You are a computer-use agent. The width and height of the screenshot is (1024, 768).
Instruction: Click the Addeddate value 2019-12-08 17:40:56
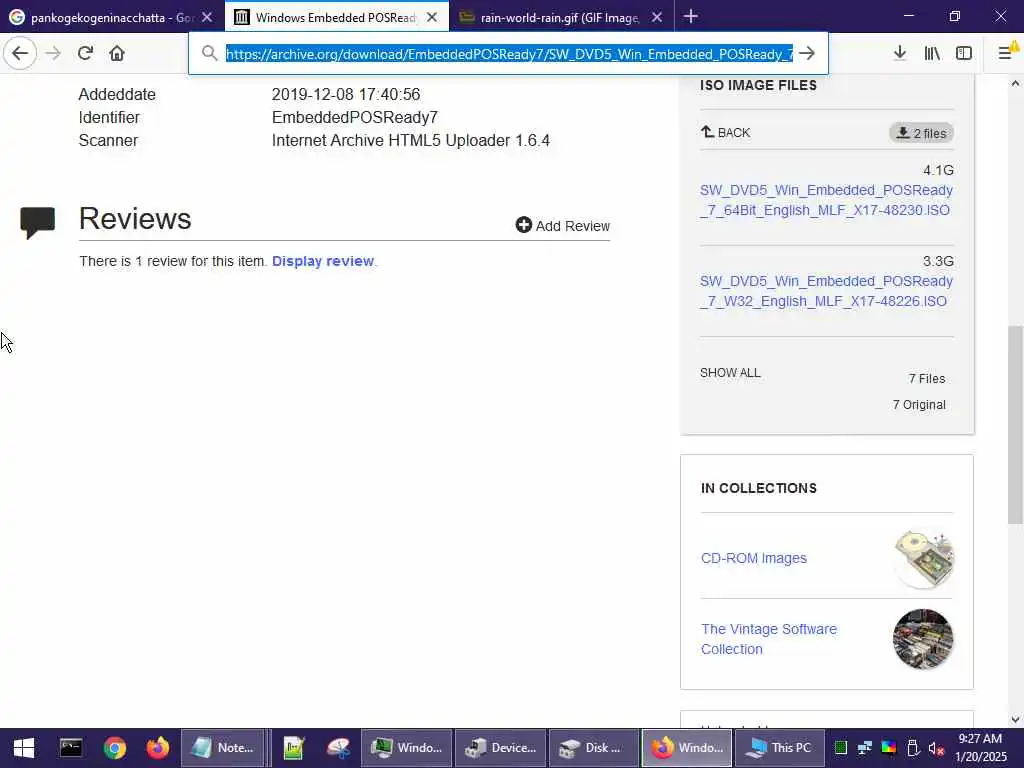(x=345, y=95)
